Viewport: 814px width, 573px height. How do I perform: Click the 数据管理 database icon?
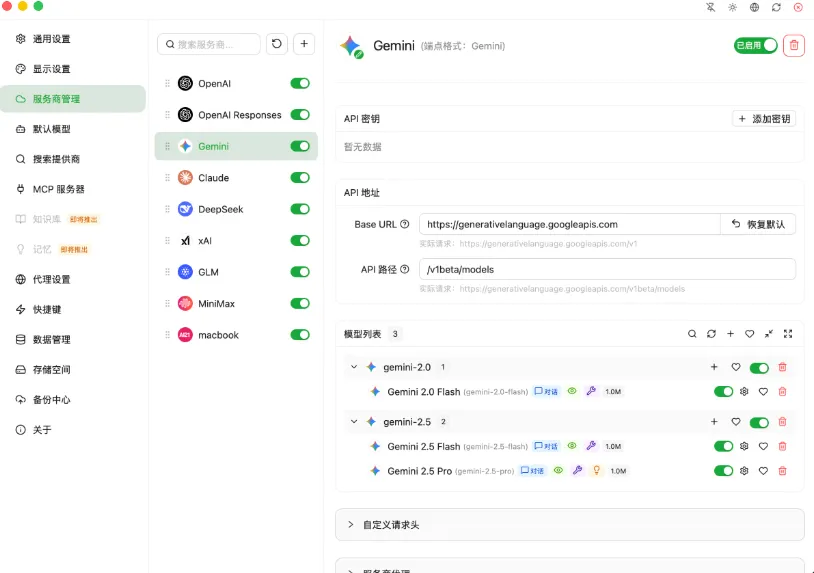coord(21,340)
